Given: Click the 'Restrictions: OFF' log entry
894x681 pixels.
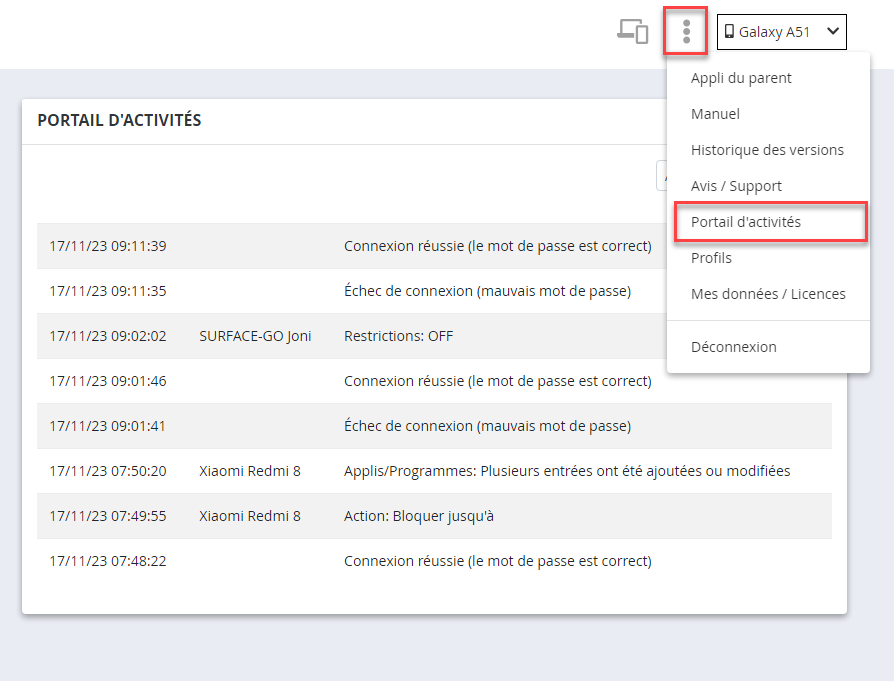Looking at the screenshot, I should tap(398, 336).
